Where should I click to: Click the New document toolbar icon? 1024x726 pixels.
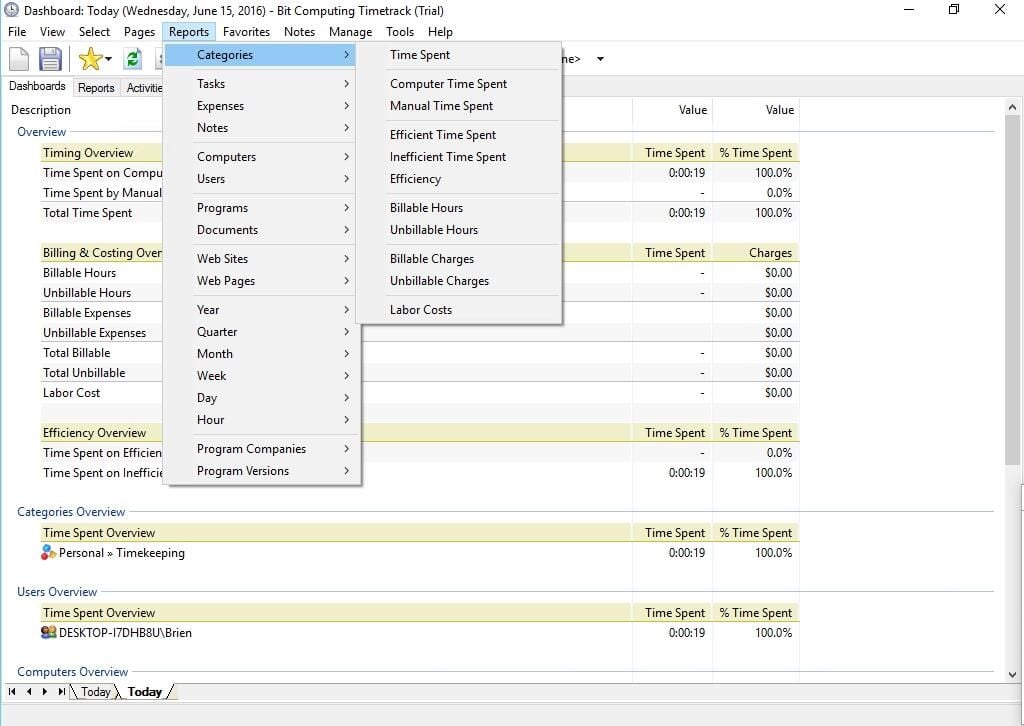(x=19, y=59)
